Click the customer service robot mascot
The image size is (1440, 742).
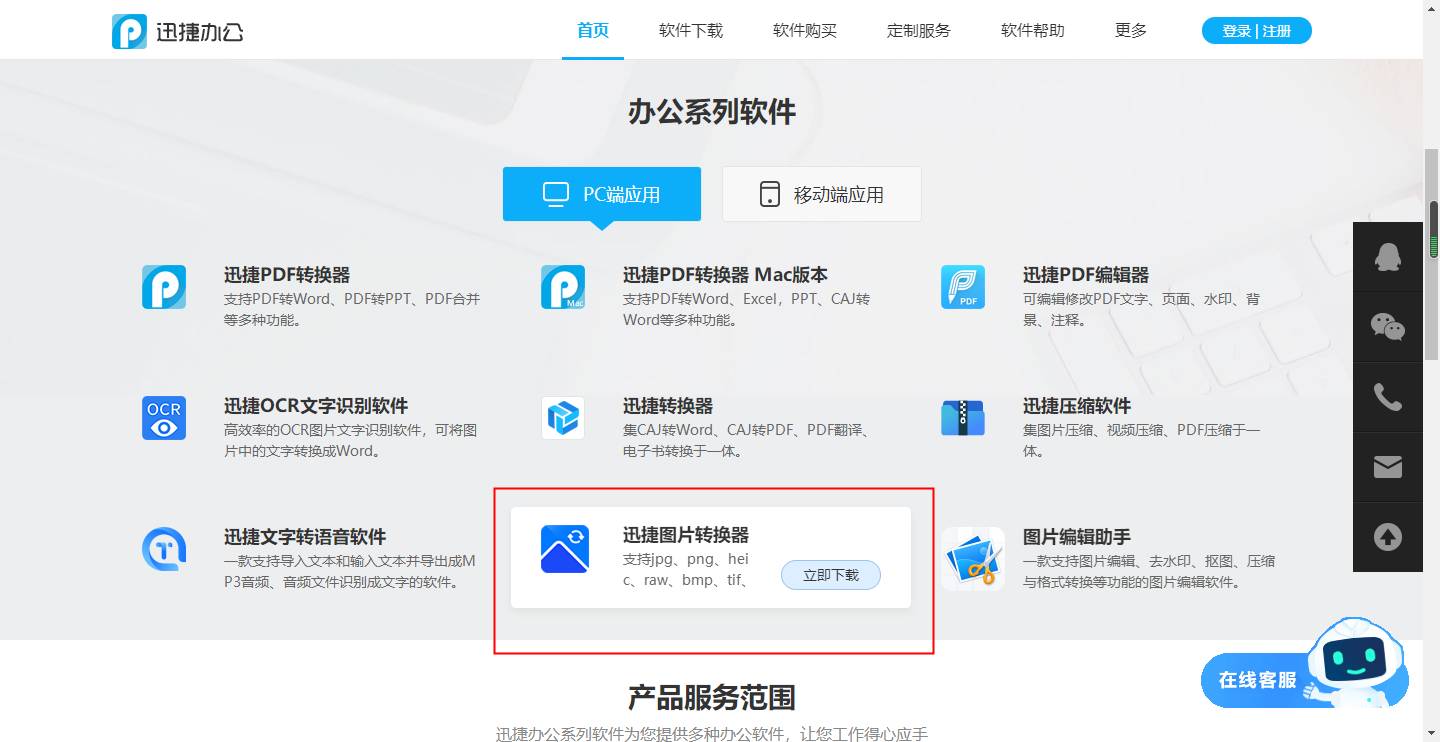(1356, 661)
